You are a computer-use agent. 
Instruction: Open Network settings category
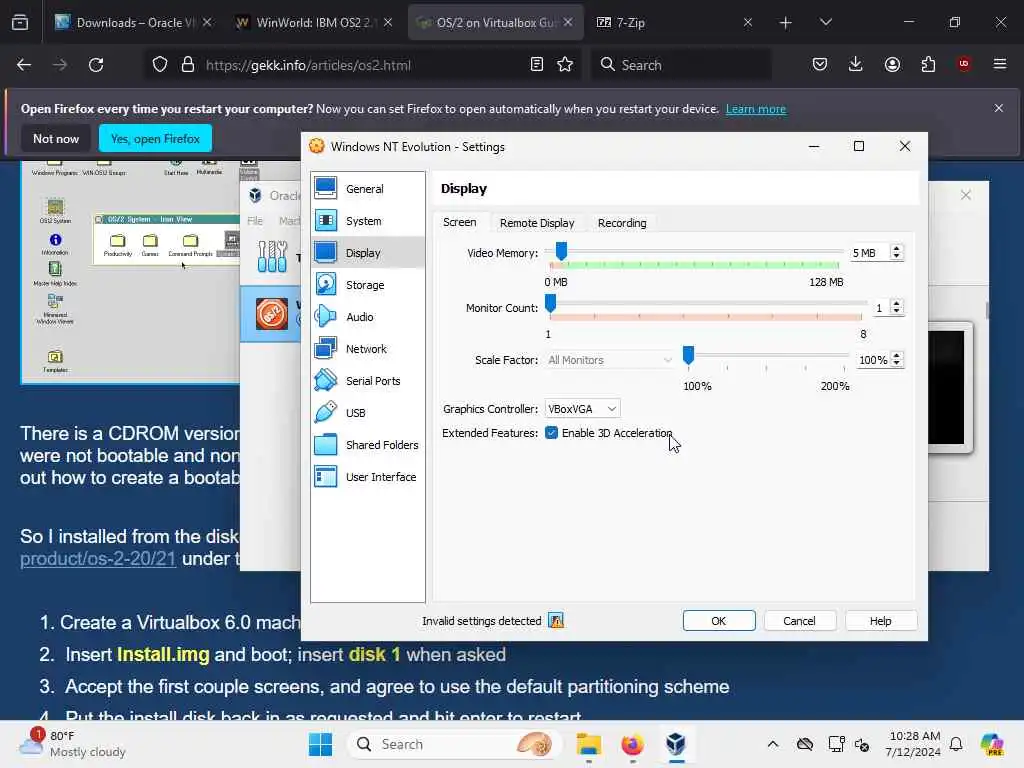[368, 349]
